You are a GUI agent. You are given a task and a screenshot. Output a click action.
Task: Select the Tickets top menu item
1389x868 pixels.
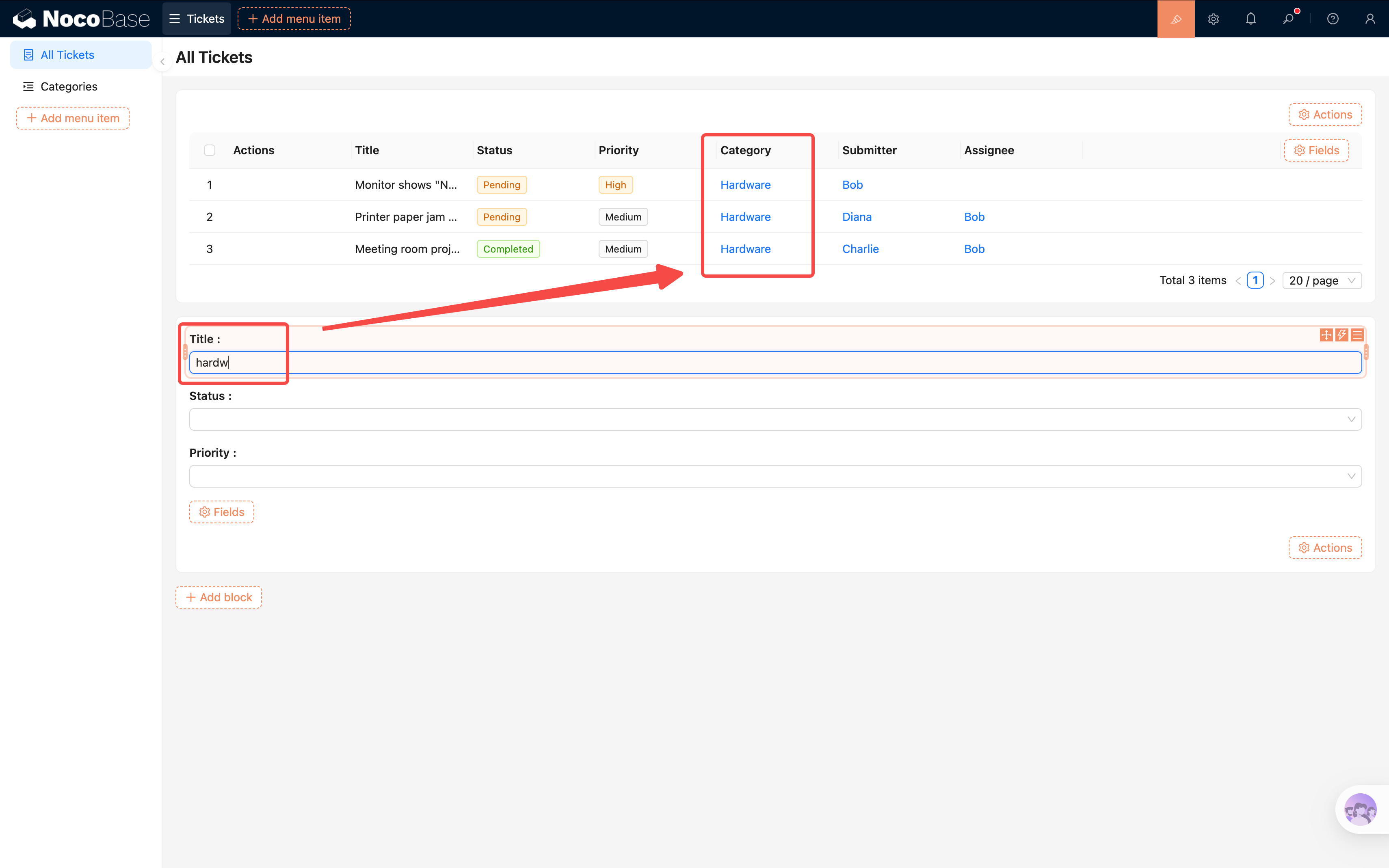[197, 19]
